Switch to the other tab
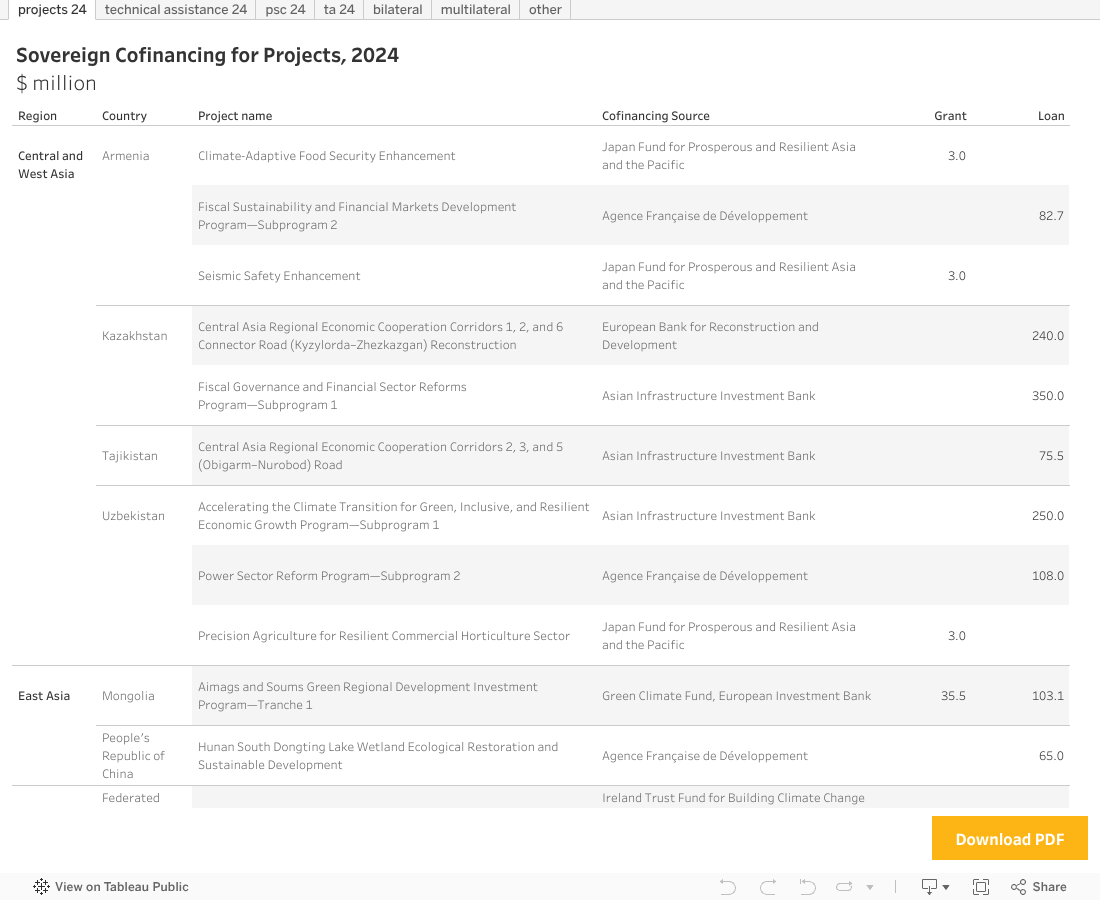This screenshot has width=1100, height=900. tap(545, 10)
